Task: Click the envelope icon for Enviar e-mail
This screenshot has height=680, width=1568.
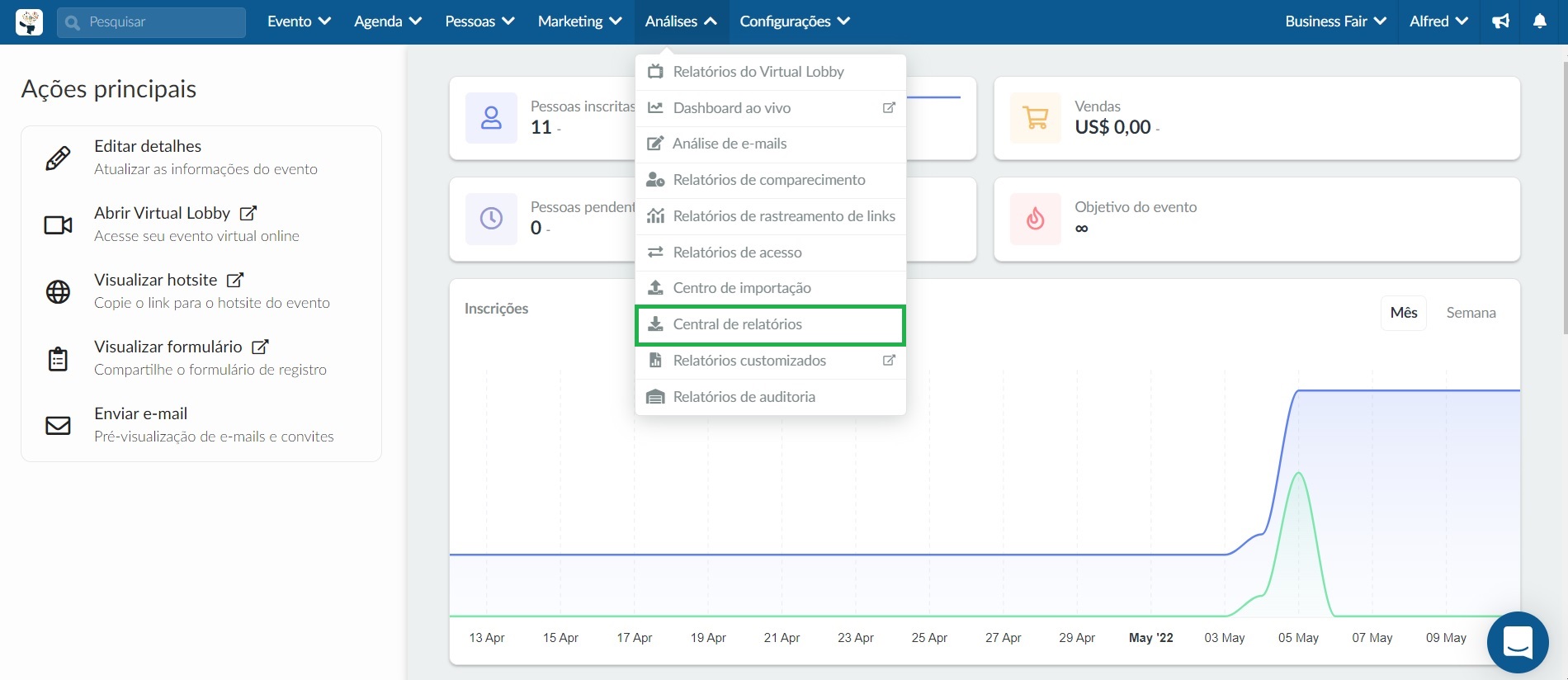Action: 58,426
